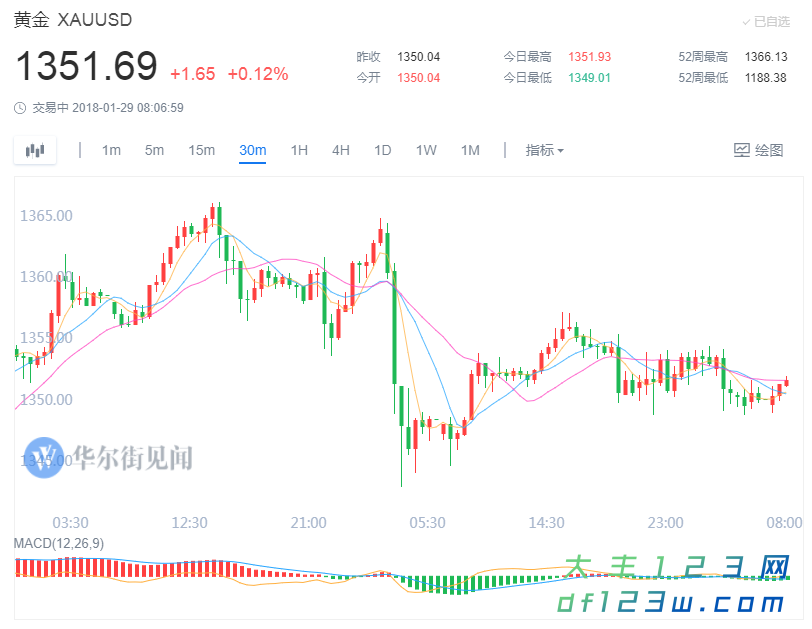
Task: Select the 4H chart interval
Action: [341, 150]
